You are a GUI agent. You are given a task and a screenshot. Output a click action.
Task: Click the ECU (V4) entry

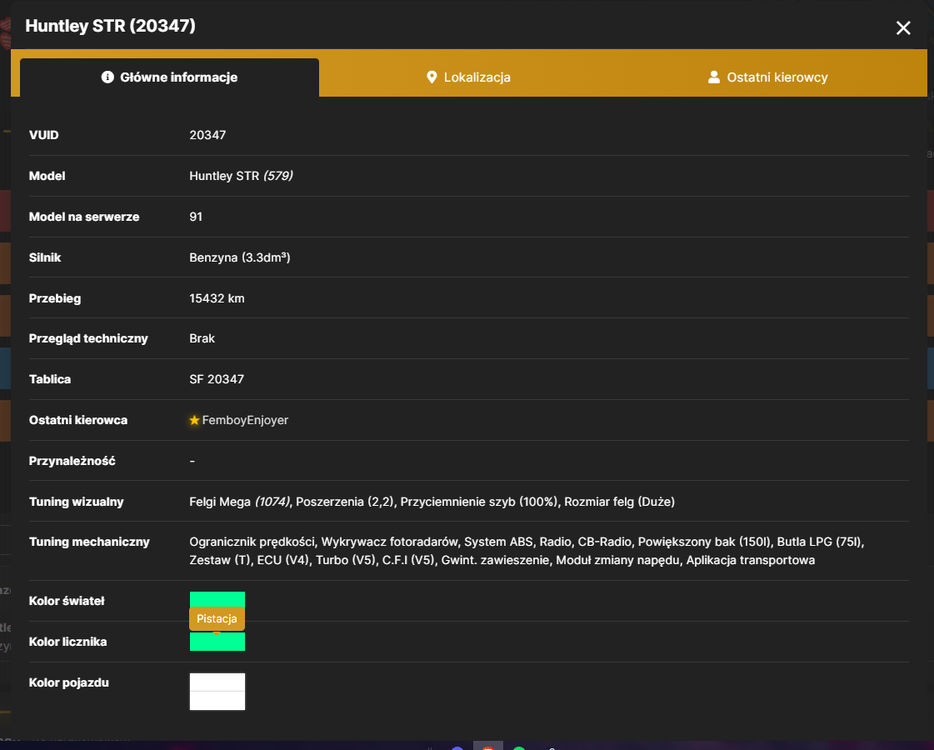[282, 560]
